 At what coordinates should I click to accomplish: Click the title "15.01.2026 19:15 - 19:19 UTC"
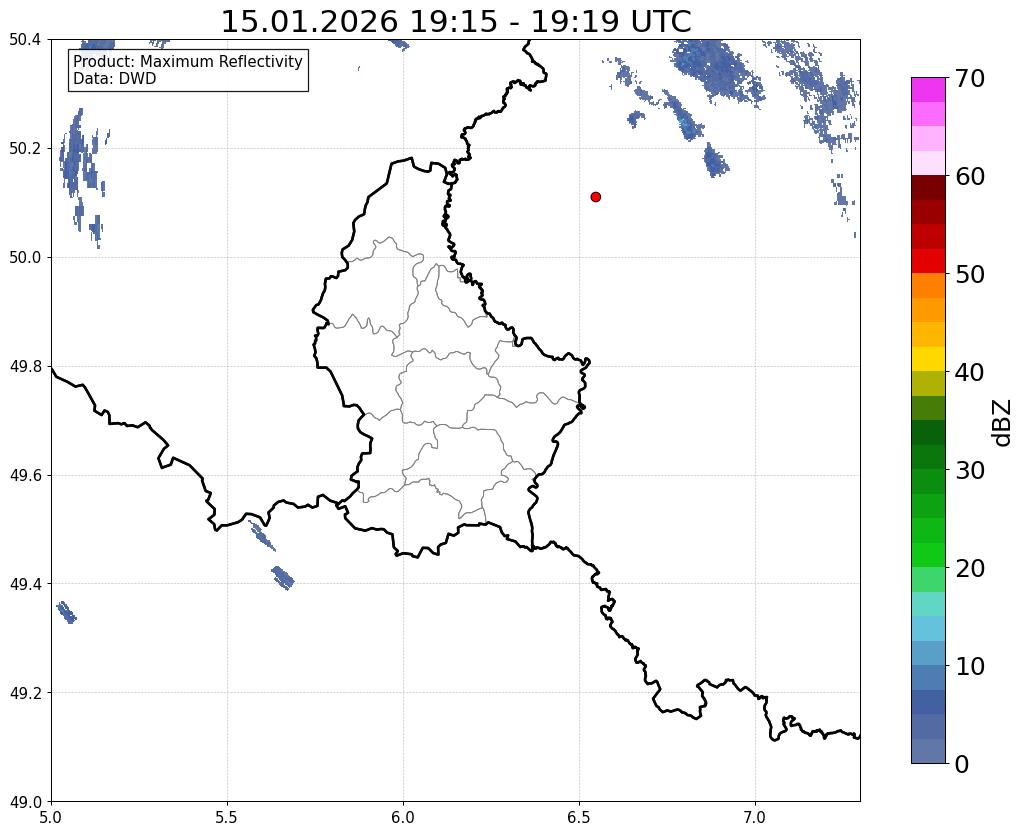pyautogui.click(x=456, y=22)
